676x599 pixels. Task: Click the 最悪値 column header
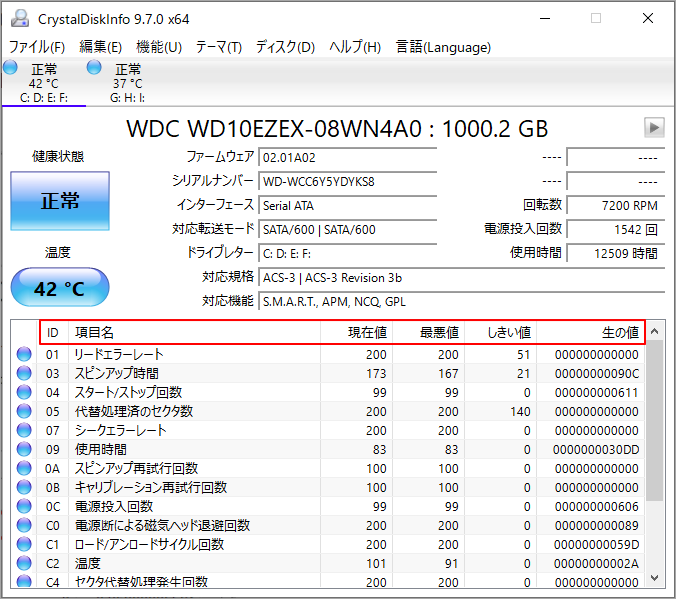pyautogui.click(x=429, y=332)
